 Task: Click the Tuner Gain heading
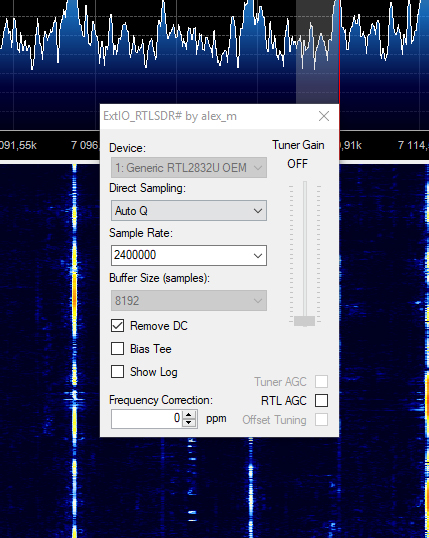pyautogui.click(x=298, y=145)
